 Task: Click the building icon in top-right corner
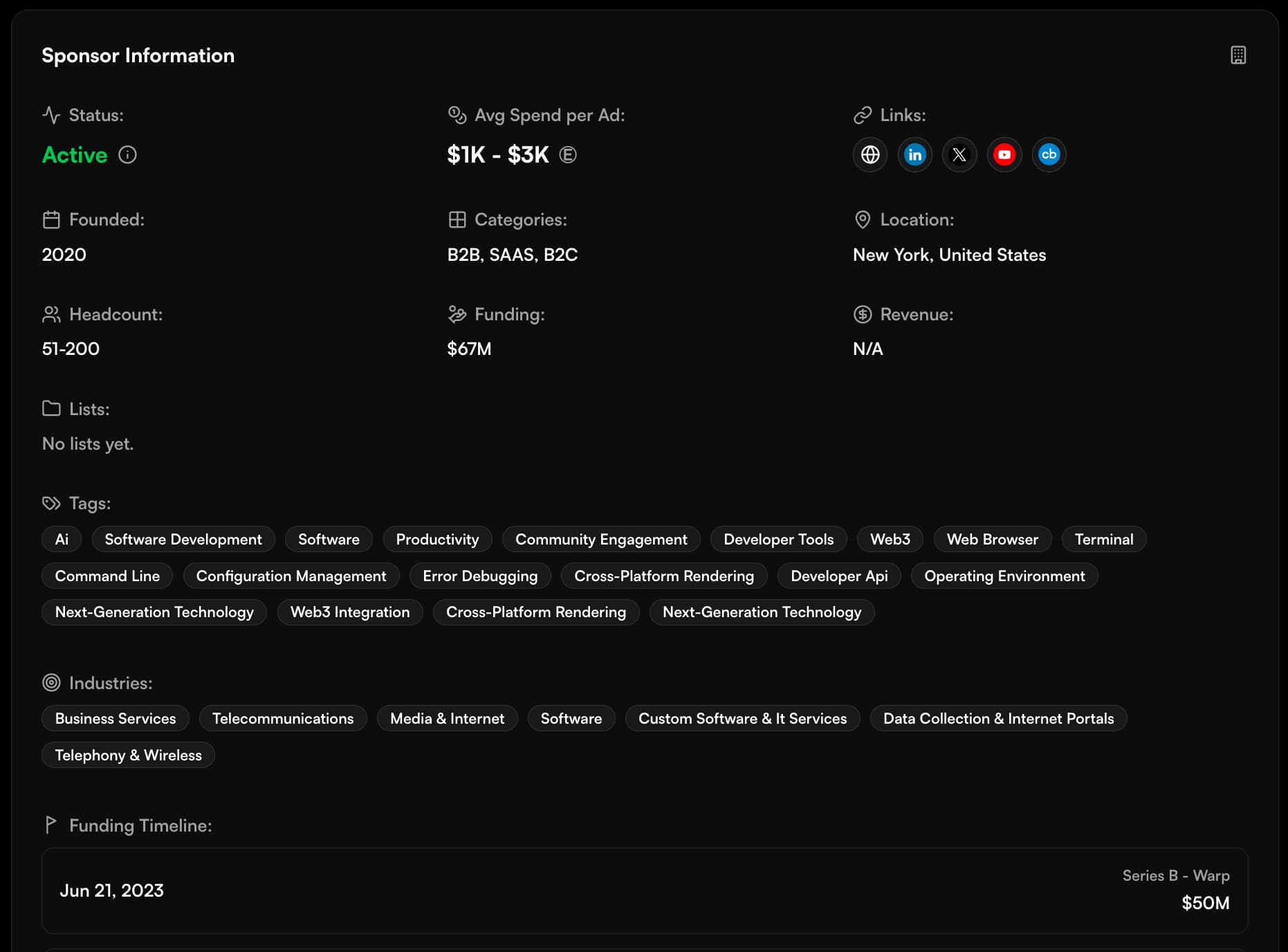pyautogui.click(x=1238, y=55)
